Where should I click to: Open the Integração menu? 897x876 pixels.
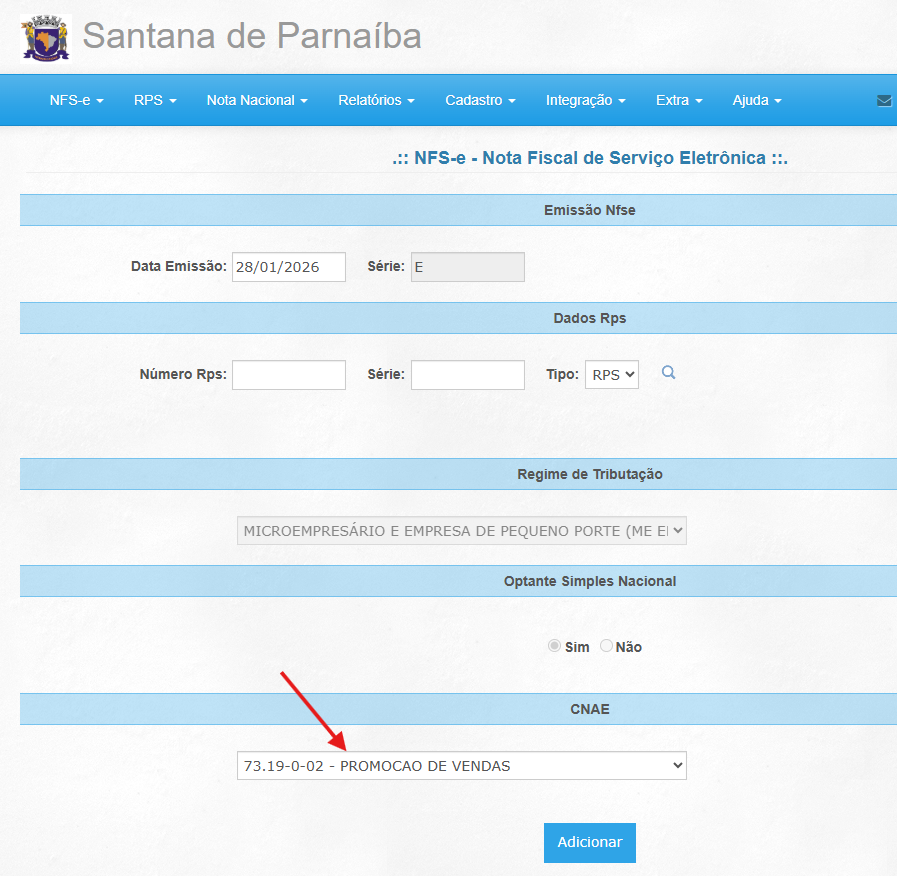coord(585,100)
